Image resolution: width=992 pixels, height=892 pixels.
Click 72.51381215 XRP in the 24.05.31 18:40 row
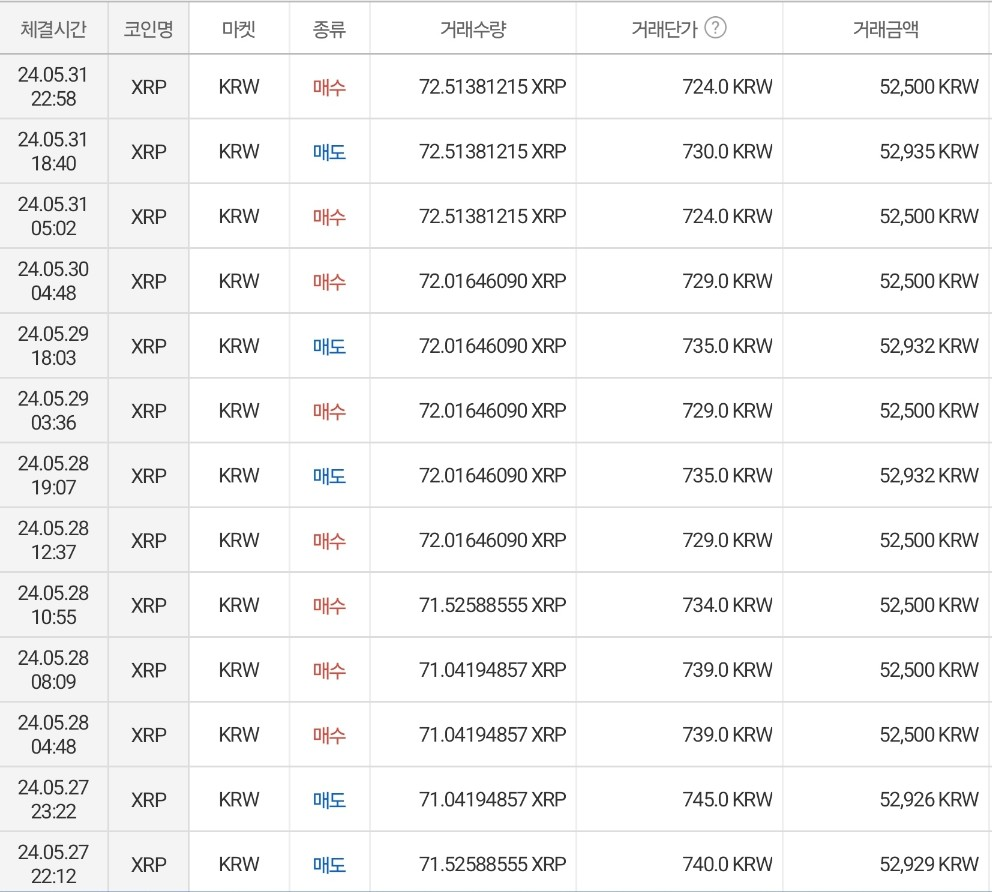[x=493, y=152]
